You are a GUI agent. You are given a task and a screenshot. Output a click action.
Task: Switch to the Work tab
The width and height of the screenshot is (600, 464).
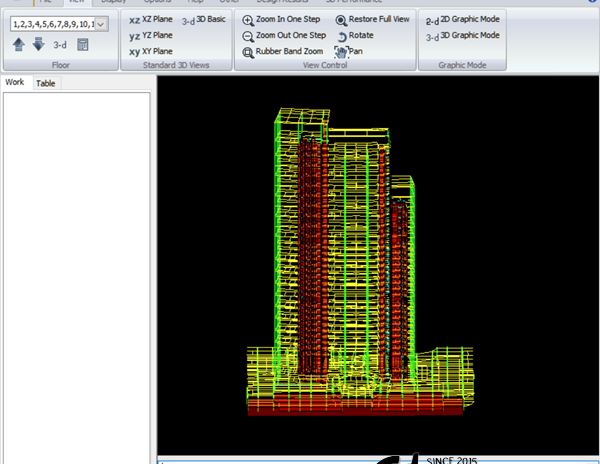pos(15,83)
